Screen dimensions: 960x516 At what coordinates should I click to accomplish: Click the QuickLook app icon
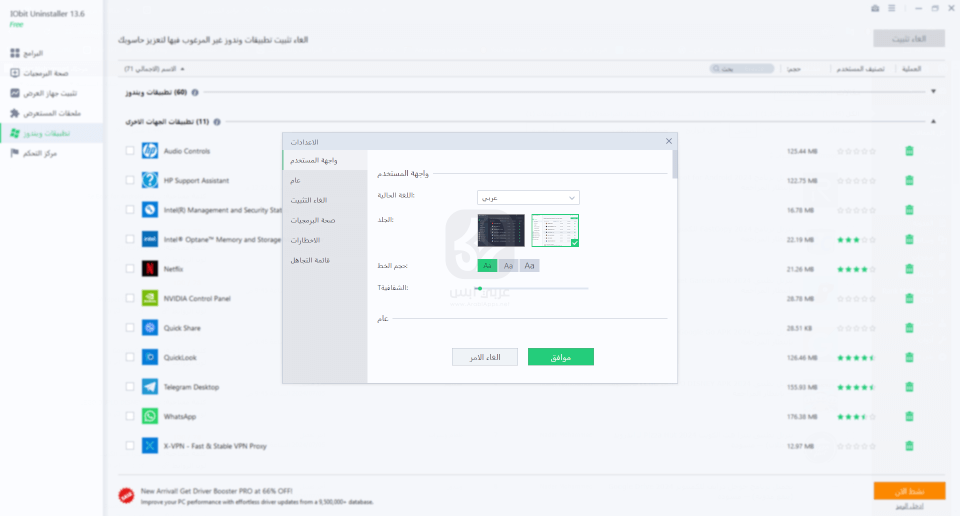click(150, 357)
